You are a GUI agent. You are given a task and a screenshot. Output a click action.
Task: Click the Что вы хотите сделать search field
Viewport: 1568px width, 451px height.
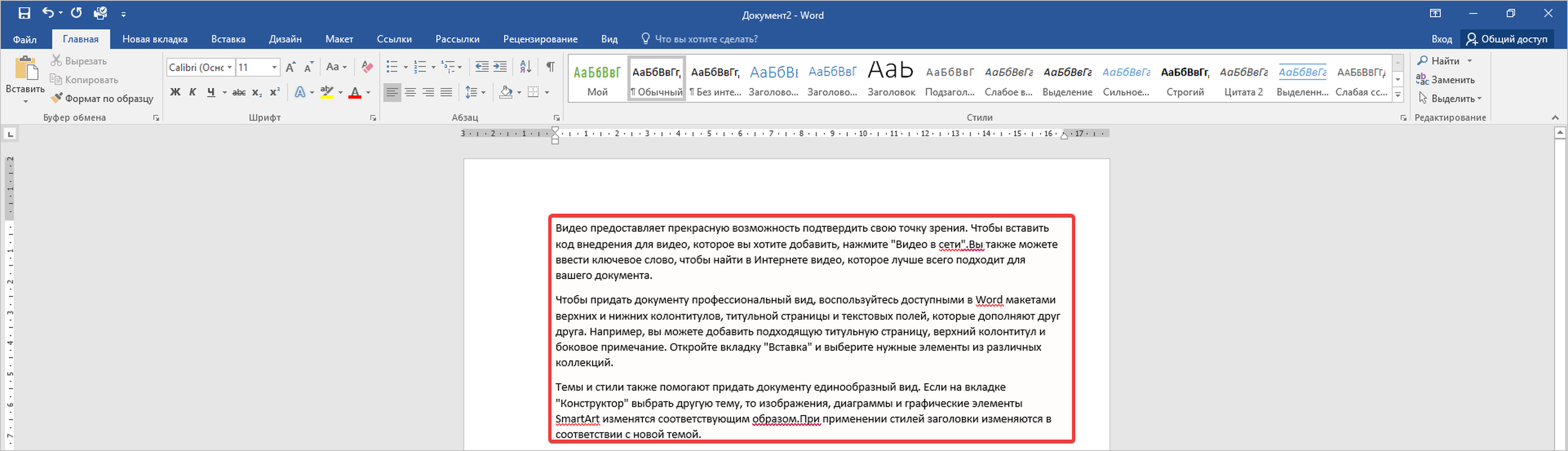706,39
